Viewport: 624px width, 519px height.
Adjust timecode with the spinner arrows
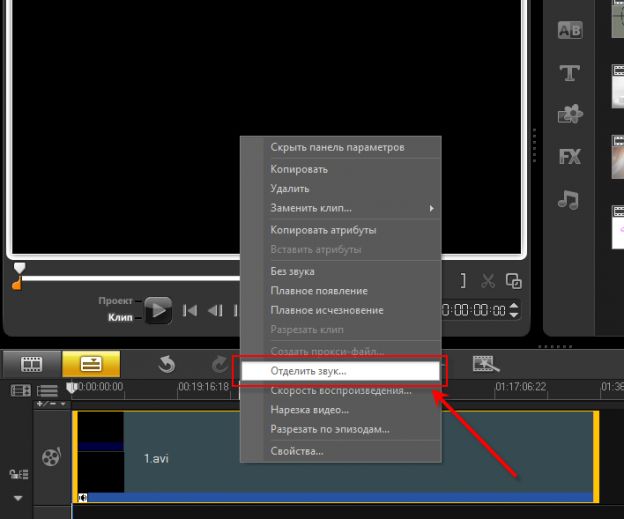click(514, 310)
